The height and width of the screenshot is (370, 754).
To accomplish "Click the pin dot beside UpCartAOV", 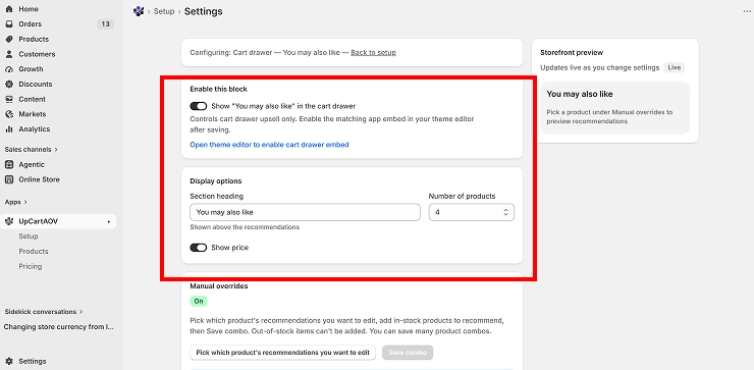I will [109, 222].
